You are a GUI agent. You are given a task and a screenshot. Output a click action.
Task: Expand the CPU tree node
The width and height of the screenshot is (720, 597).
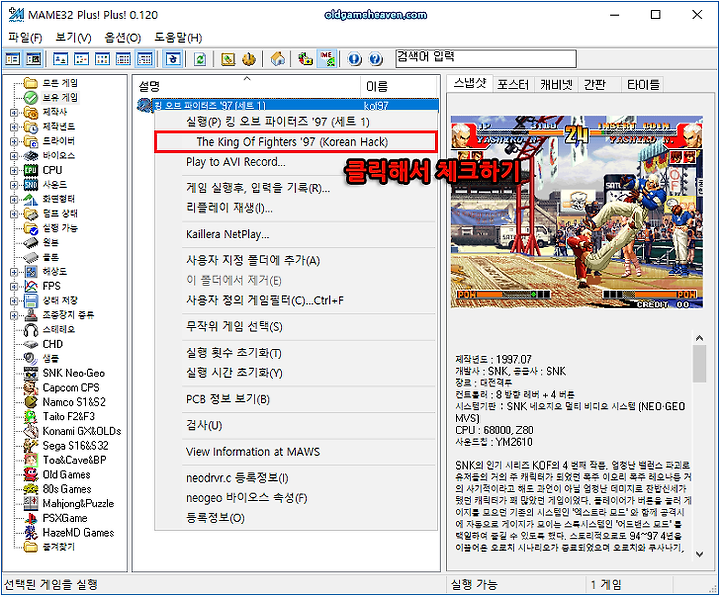coord(14,170)
